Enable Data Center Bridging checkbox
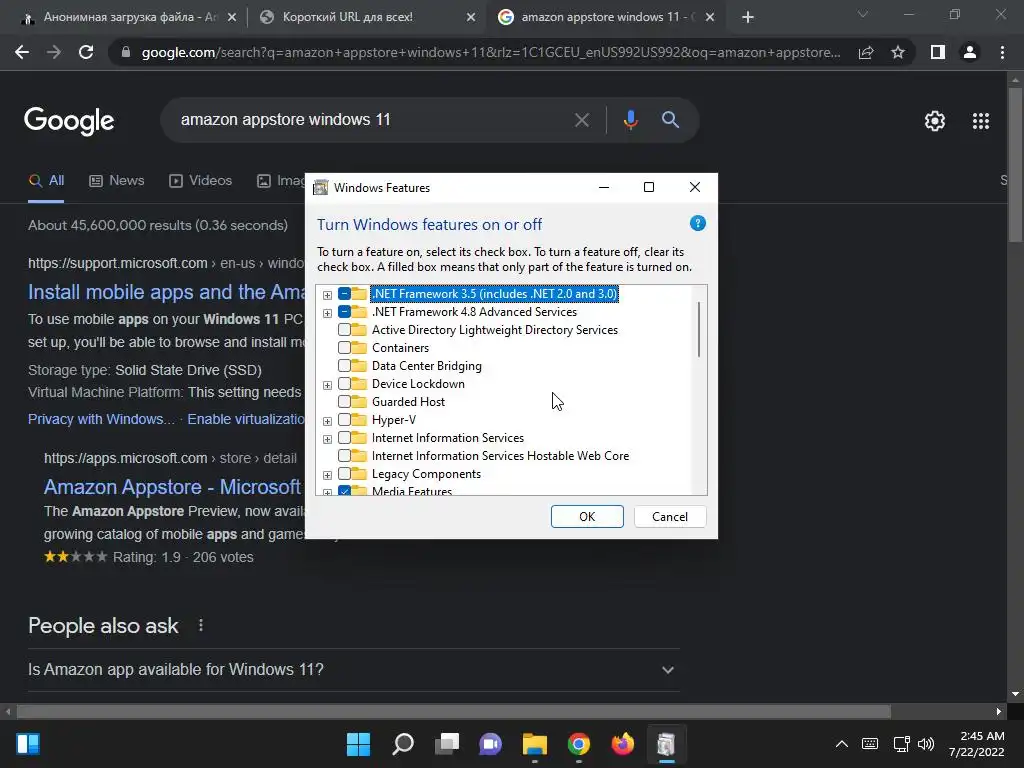The image size is (1024, 768). 344,366
